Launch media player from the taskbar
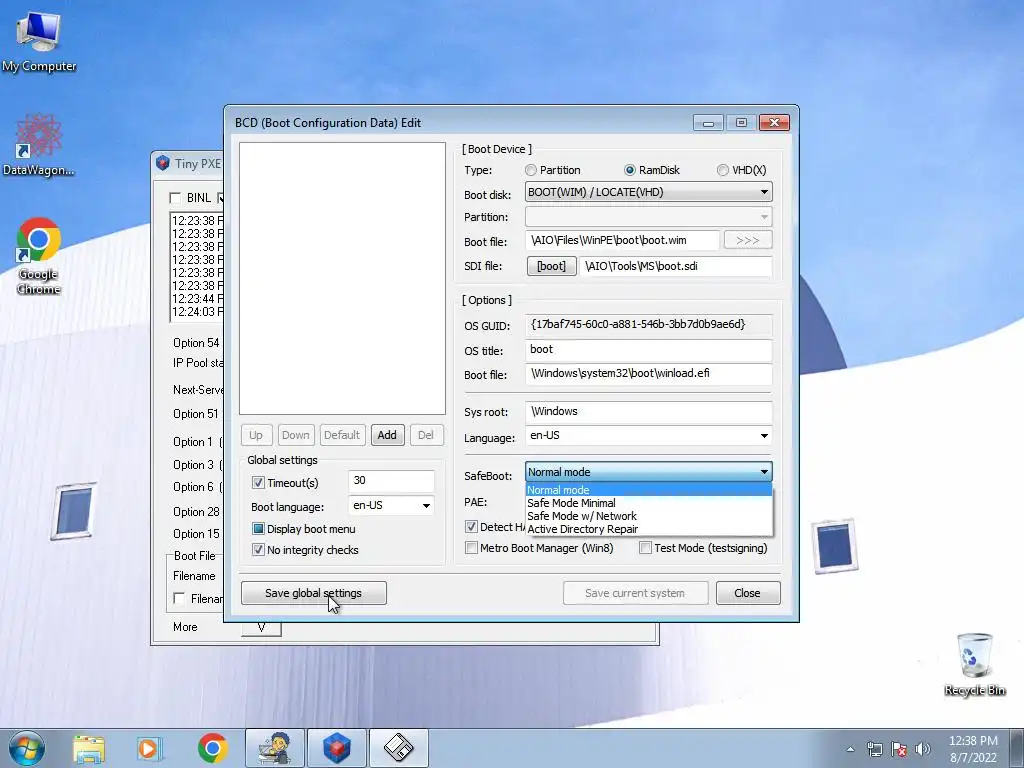 pyautogui.click(x=149, y=748)
